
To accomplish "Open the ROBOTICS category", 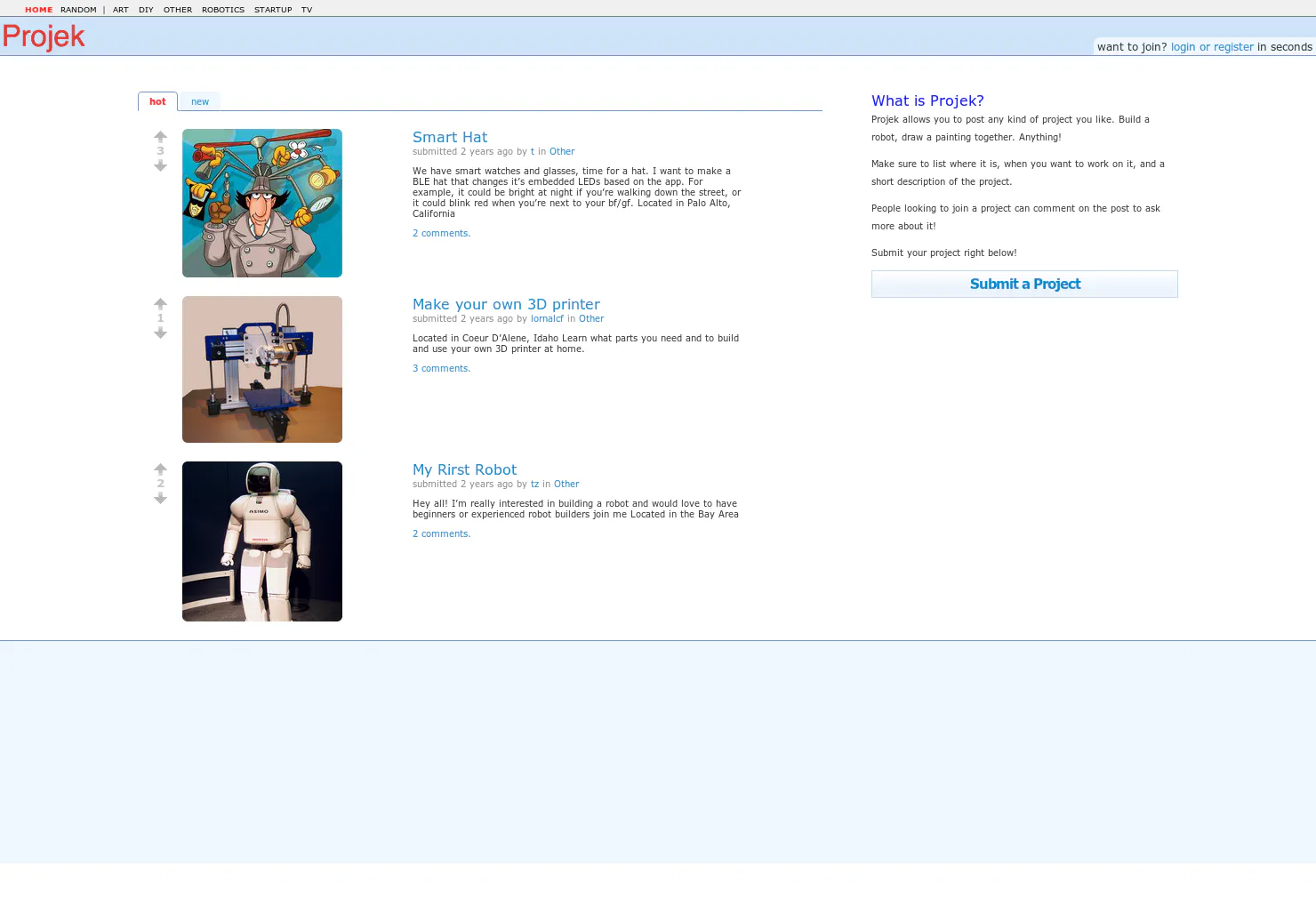I will pyautogui.click(x=223, y=10).
